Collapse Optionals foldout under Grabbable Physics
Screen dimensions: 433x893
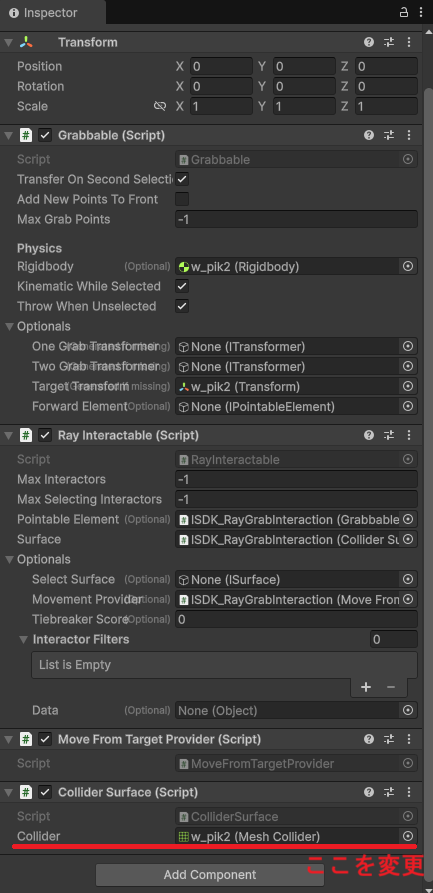coord(10,326)
